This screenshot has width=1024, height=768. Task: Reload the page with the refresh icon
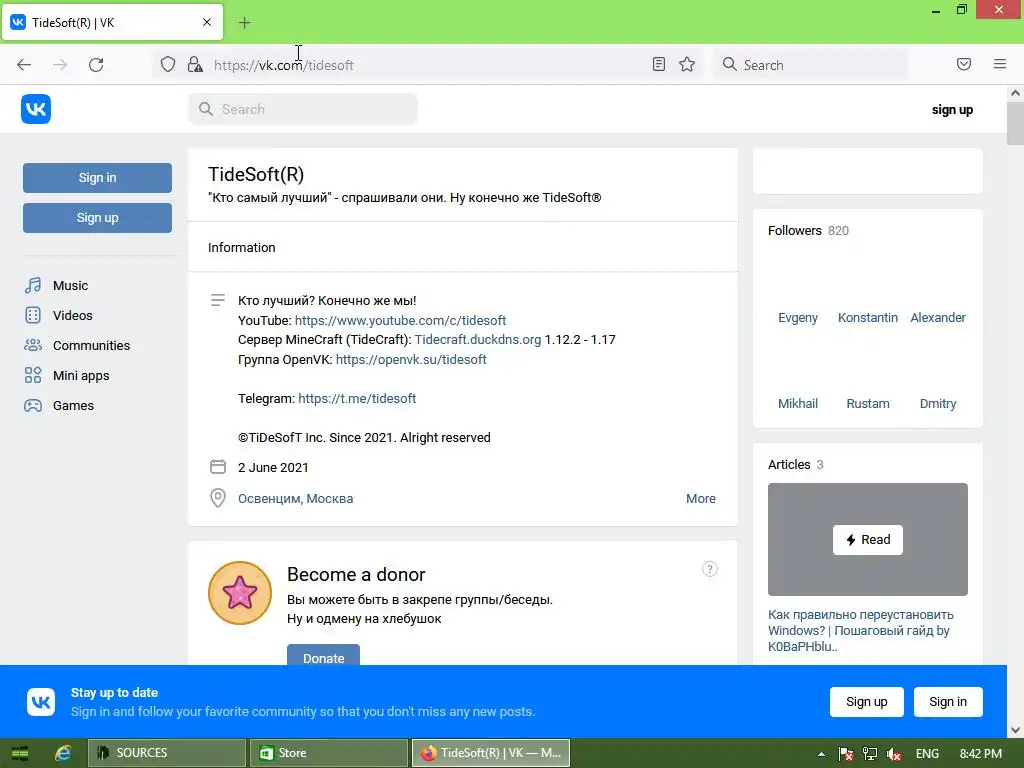coord(96,65)
